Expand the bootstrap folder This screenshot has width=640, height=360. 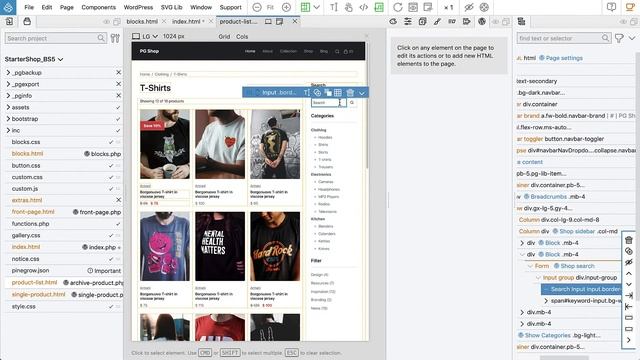tap(8, 119)
